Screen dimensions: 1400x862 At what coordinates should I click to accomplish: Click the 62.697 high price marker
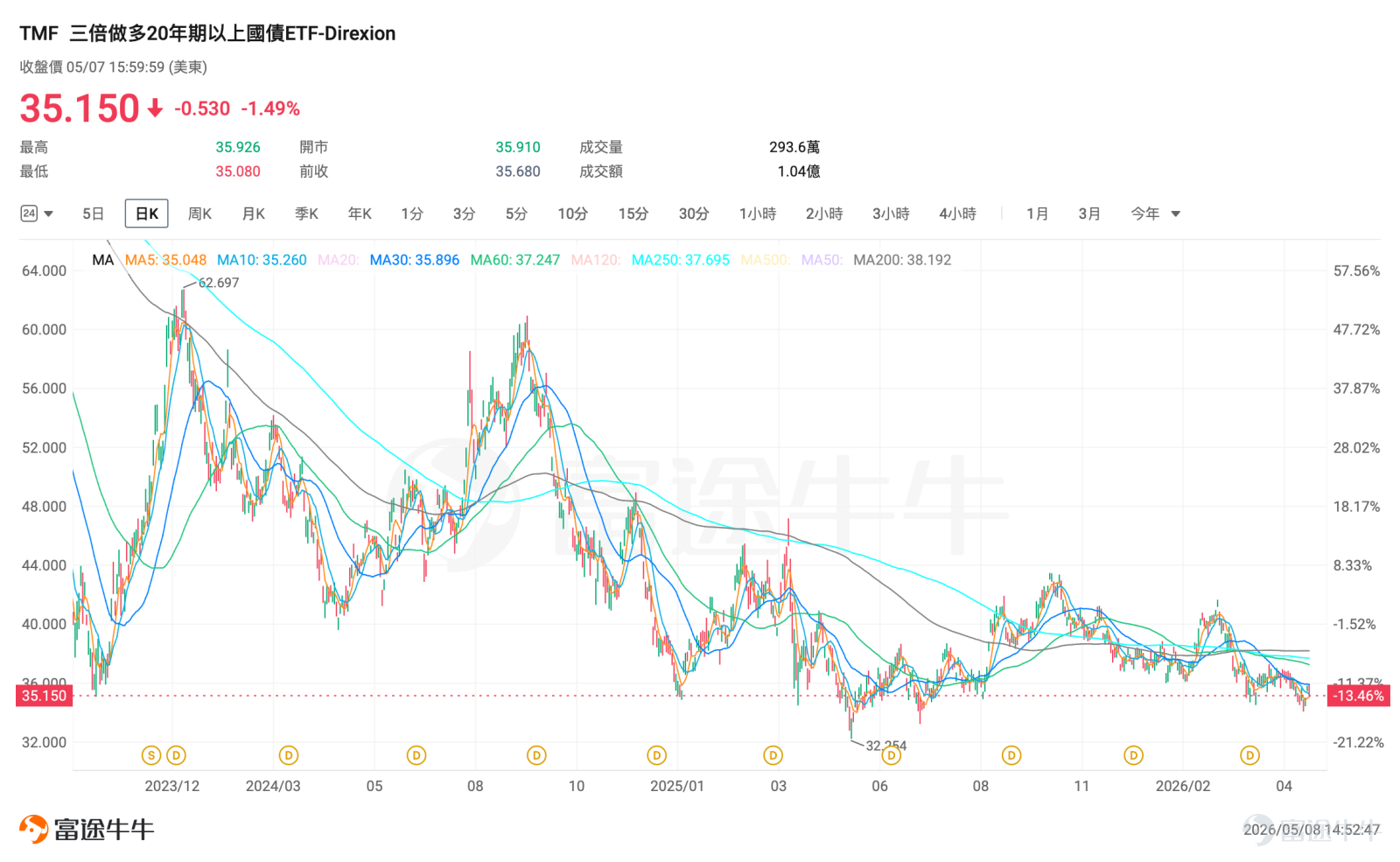coord(218,283)
